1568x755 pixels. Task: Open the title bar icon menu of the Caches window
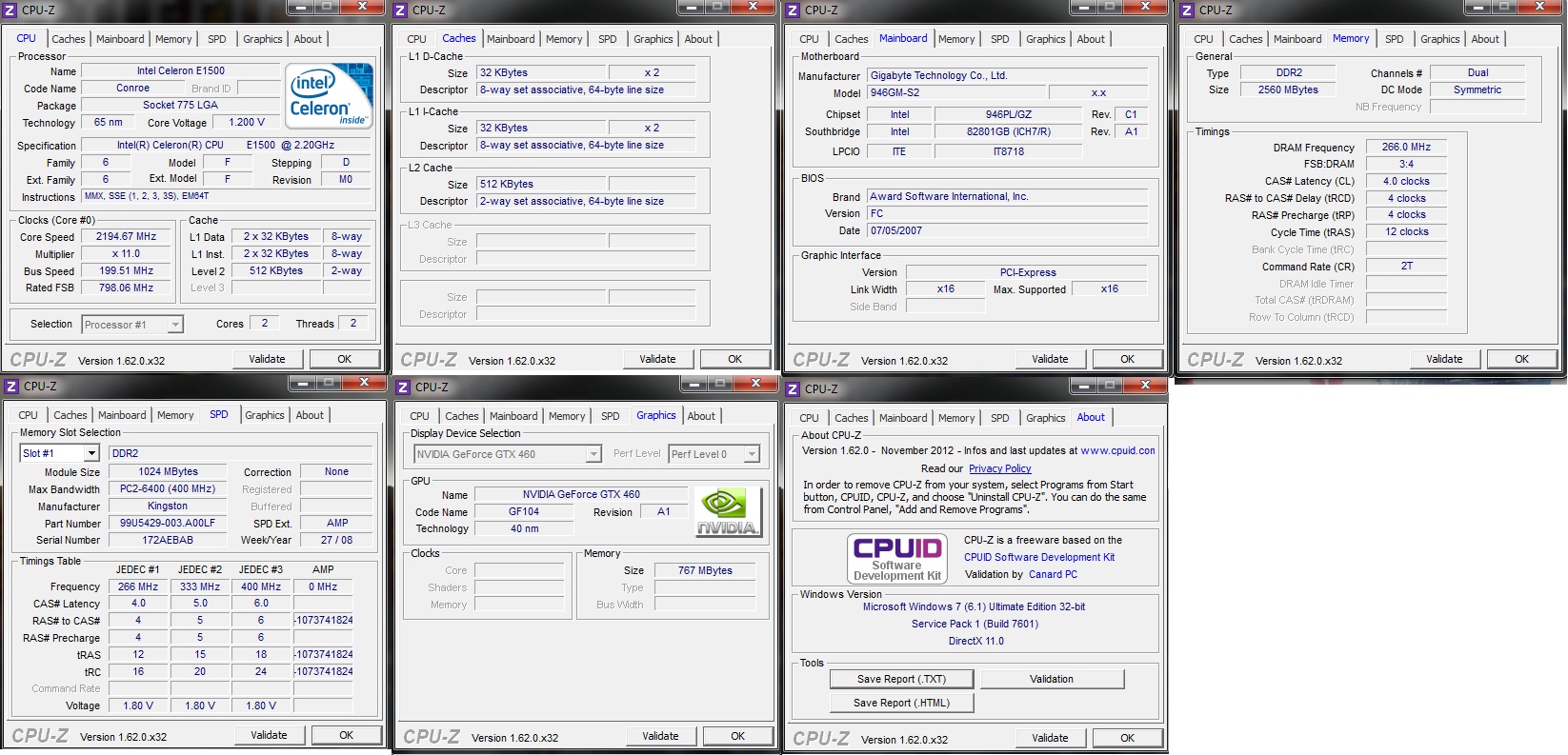click(401, 10)
